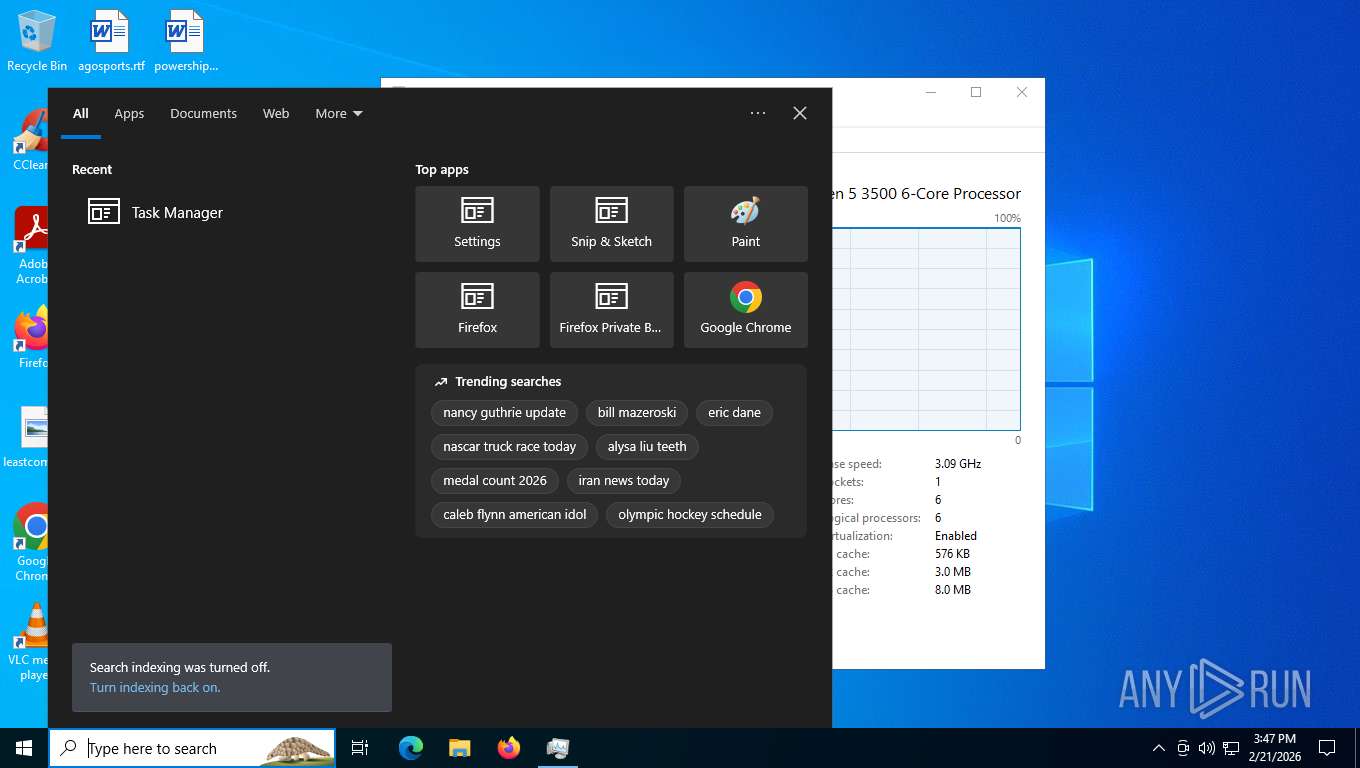Search trending 'eric dane'

tap(734, 412)
